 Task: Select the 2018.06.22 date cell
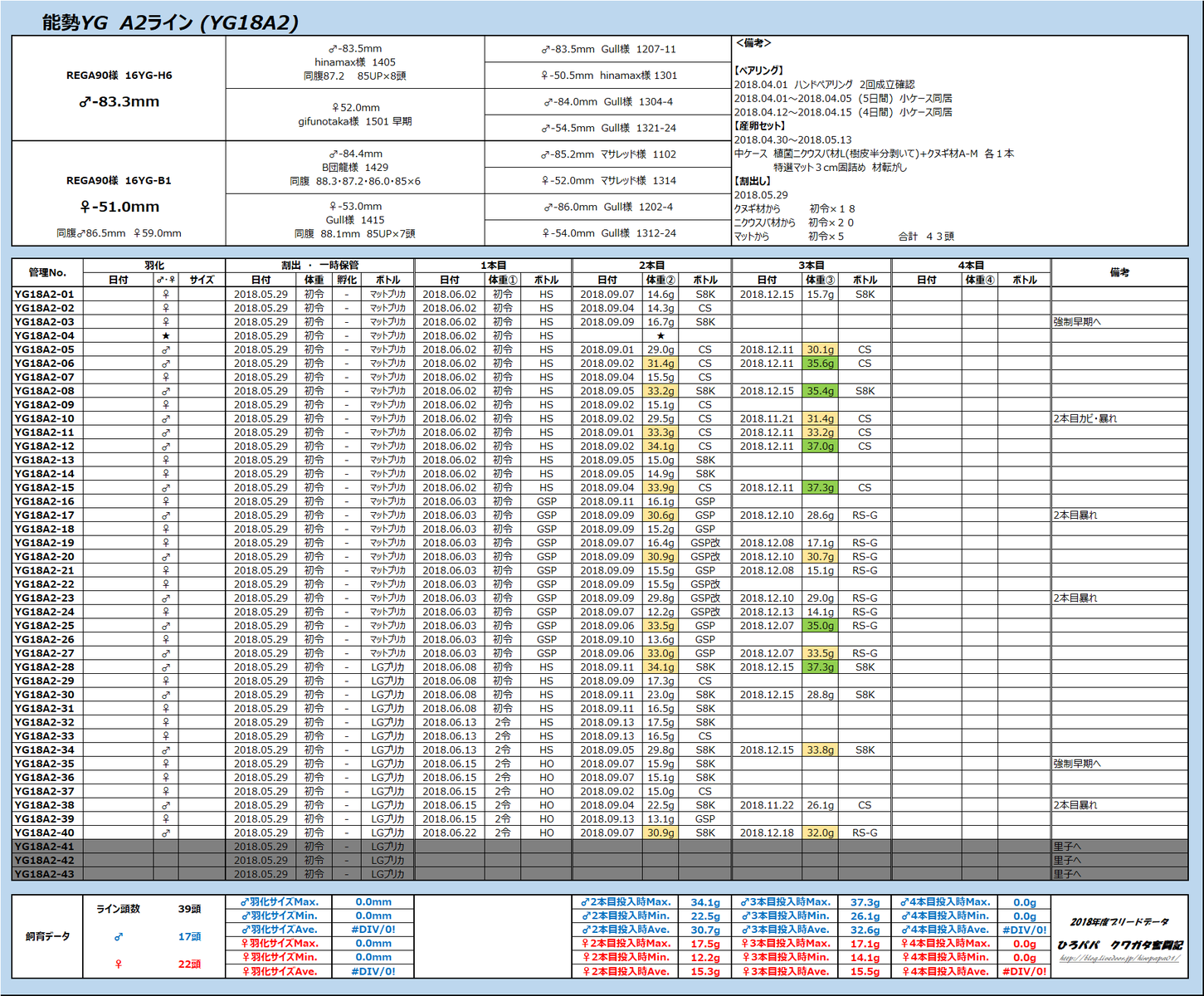click(x=450, y=832)
